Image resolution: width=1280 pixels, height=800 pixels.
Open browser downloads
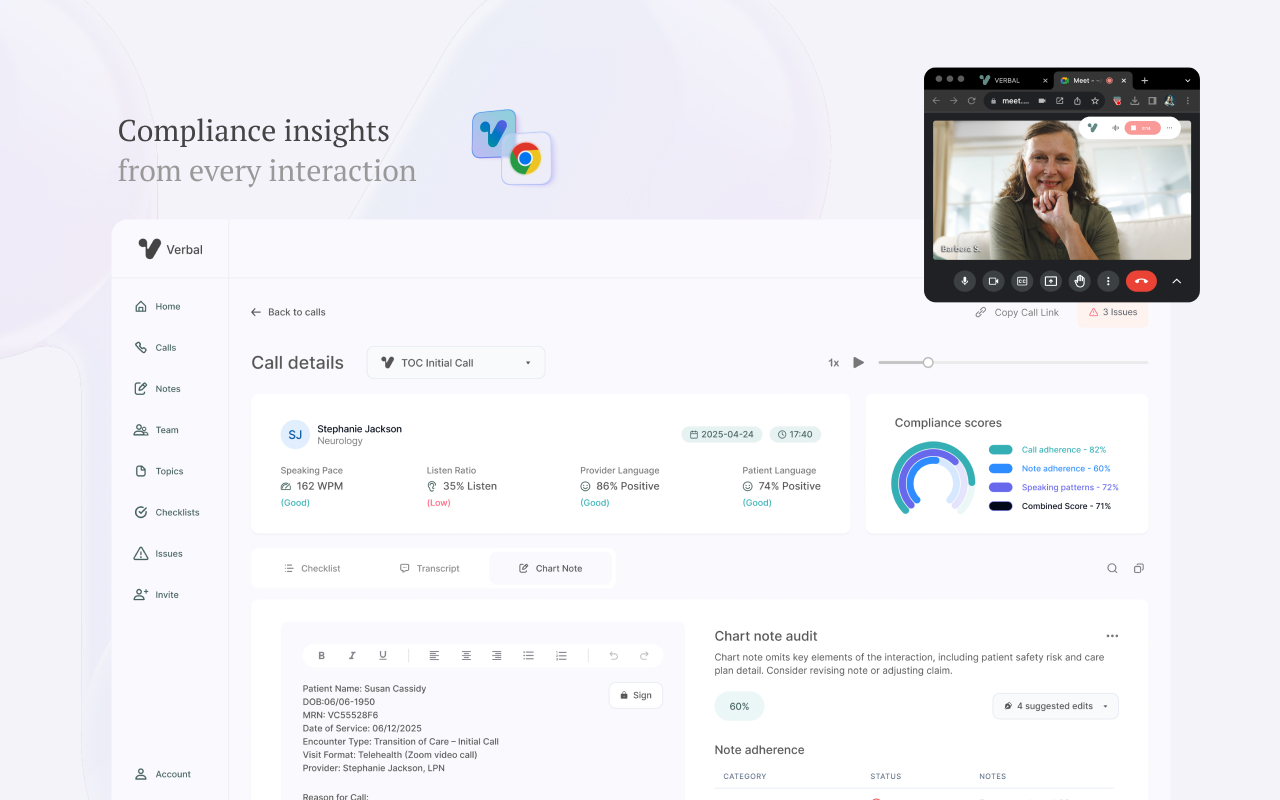coord(1135,101)
